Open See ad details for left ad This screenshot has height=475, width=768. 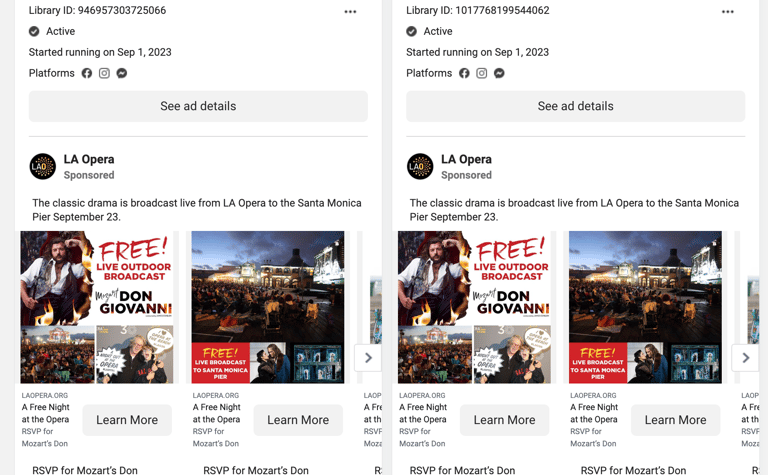pos(198,106)
